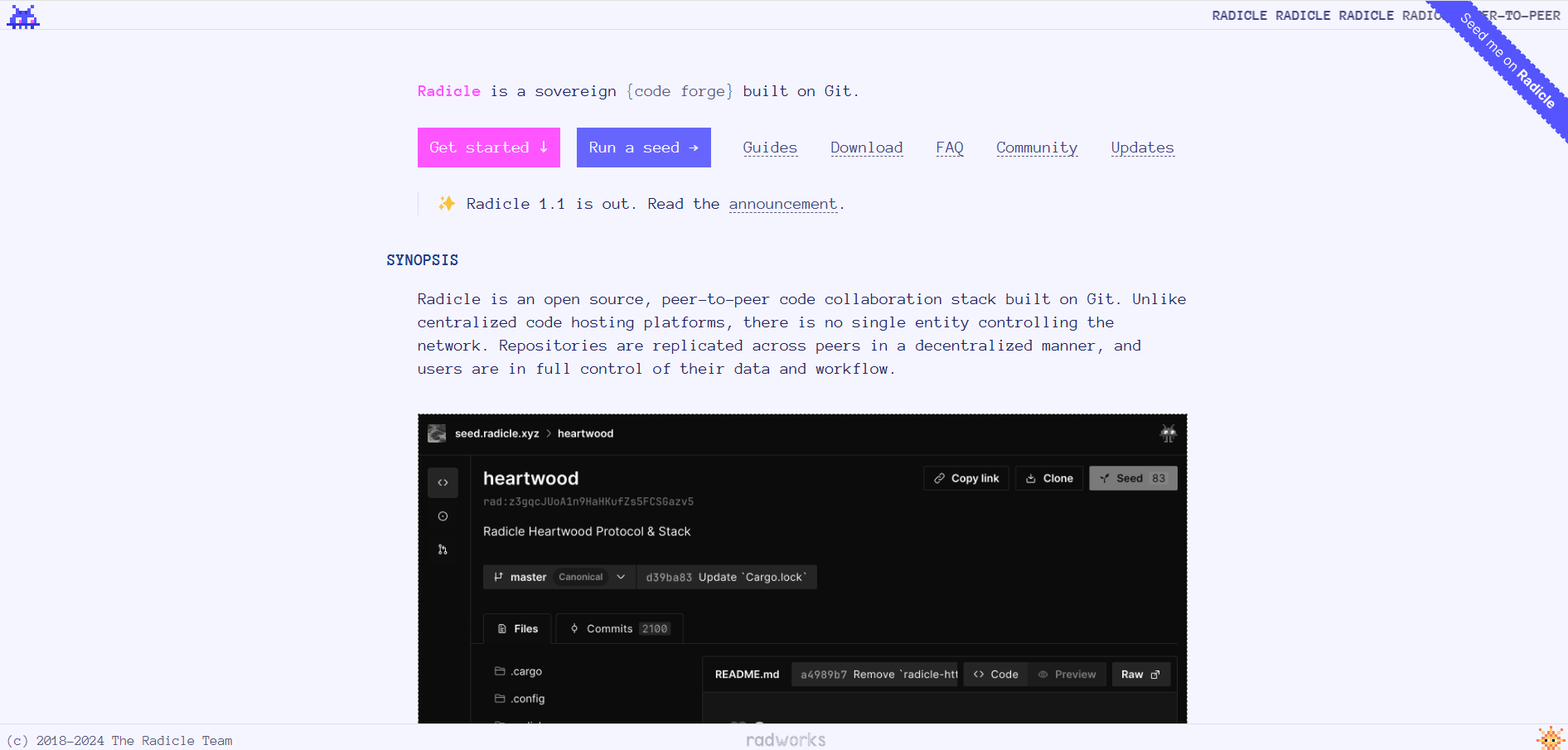
Task: Click the Canonical badge
Action: coord(580,577)
